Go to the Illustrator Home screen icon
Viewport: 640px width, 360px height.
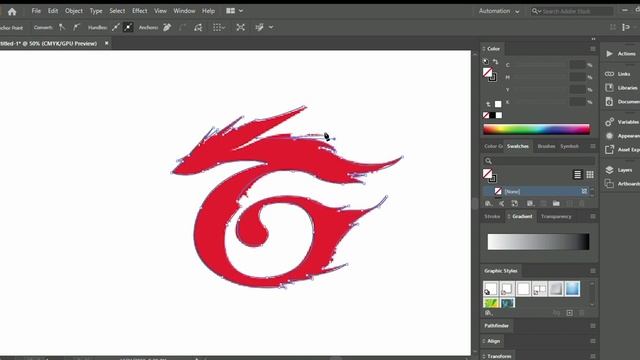(12, 11)
